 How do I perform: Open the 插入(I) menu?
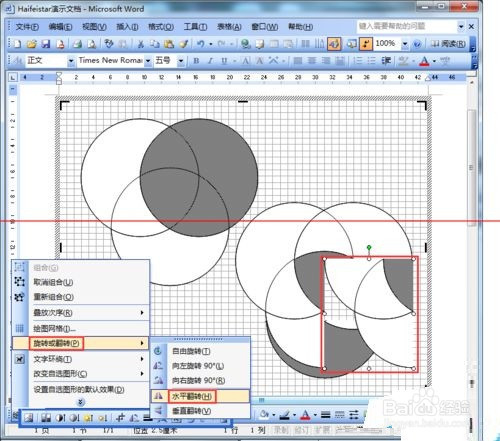tap(127, 27)
